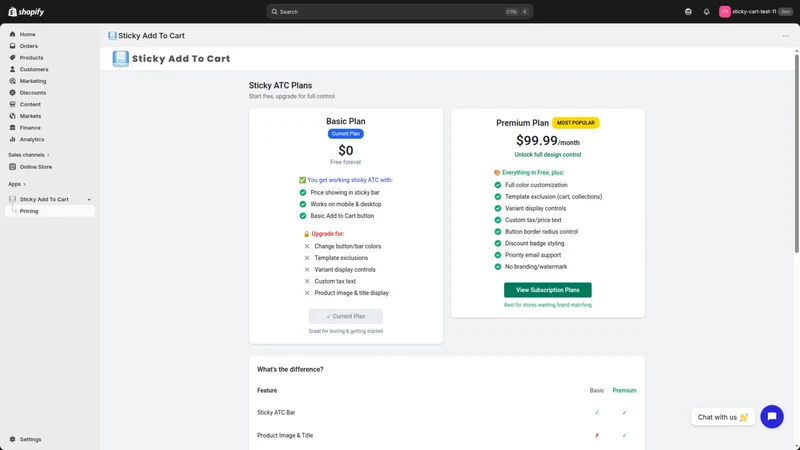
Task: Open the Home icon in sidebar
Action: click(x=12, y=34)
